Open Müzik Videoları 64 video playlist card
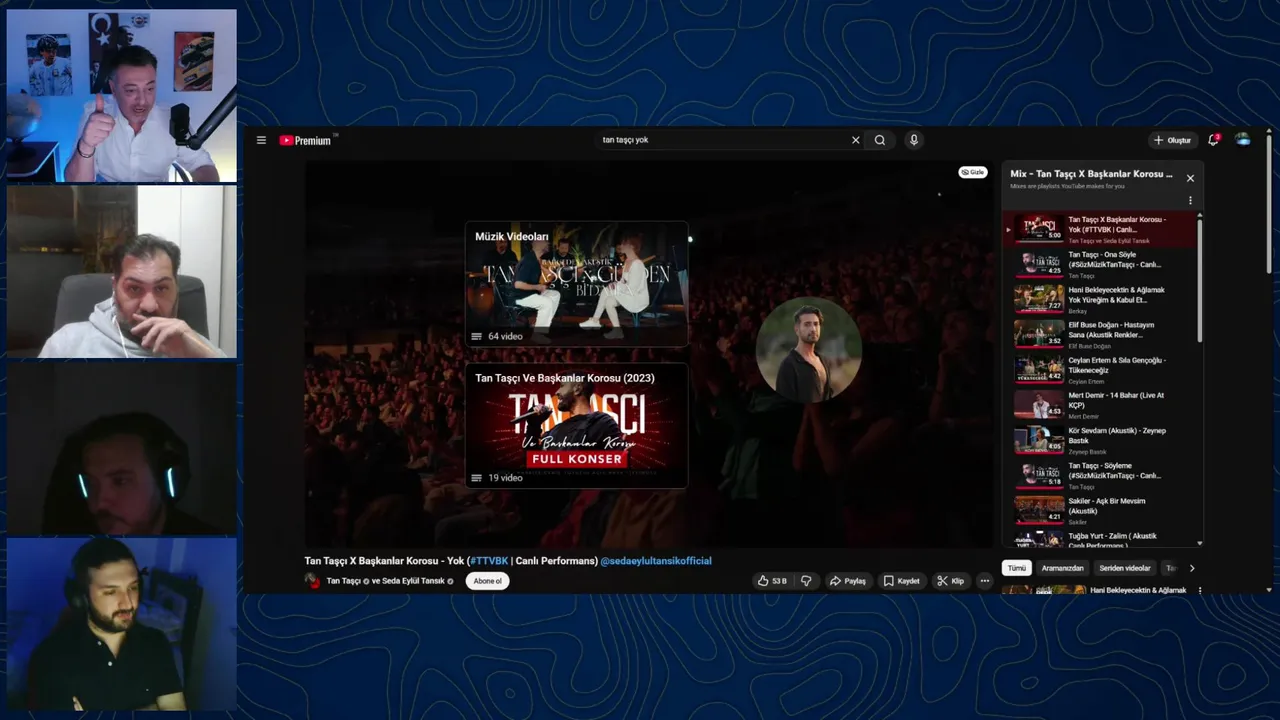 tap(577, 284)
